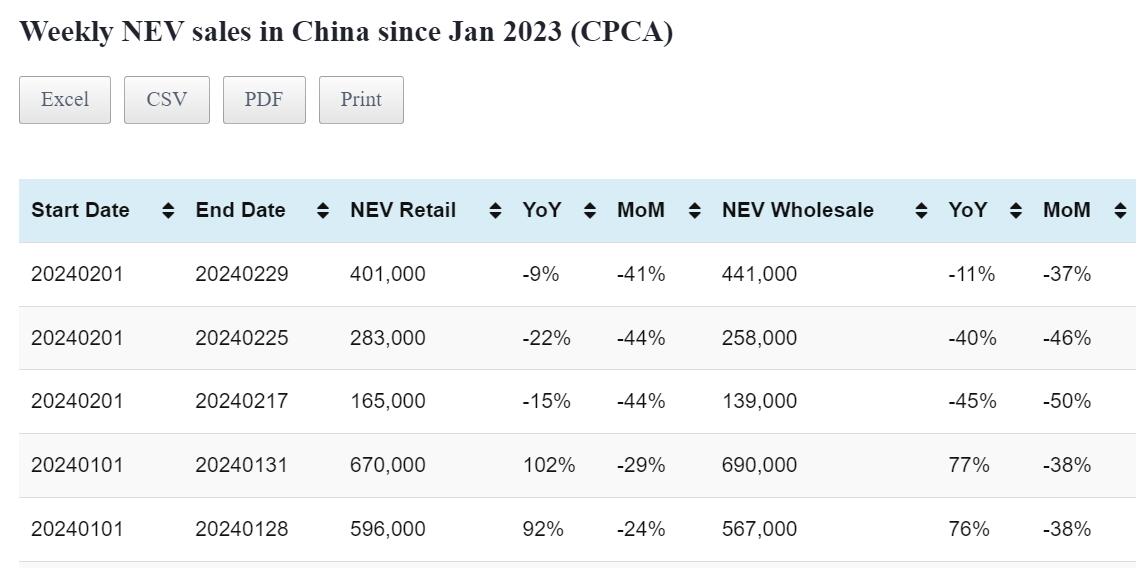Screen dimensions: 1145x568
Task: Click the NEV Retail column header label
Action: [x=403, y=211]
